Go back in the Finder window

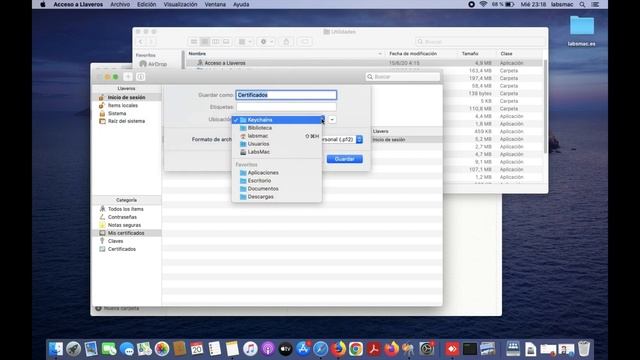point(141,42)
